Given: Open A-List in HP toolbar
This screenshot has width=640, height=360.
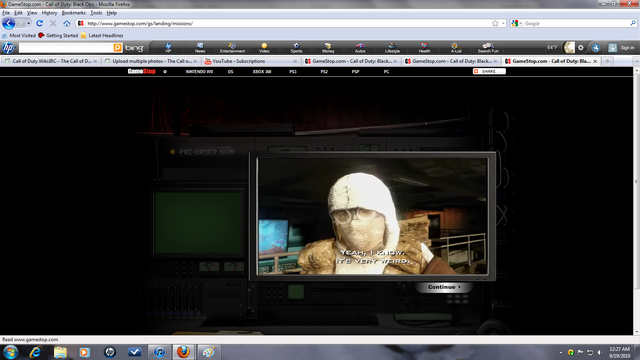Looking at the screenshot, I should (456, 48).
